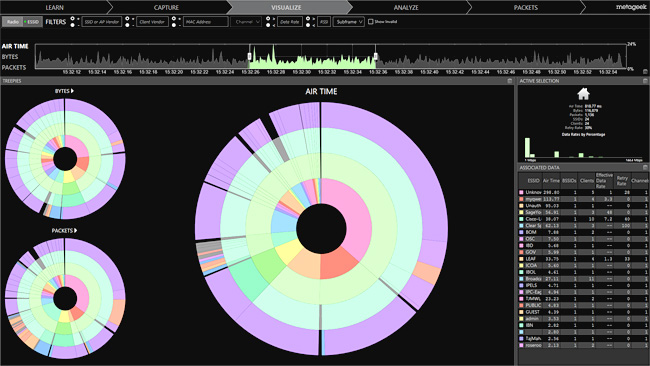
Task: Open the Channel dropdown
Action: tap(247, 22)
